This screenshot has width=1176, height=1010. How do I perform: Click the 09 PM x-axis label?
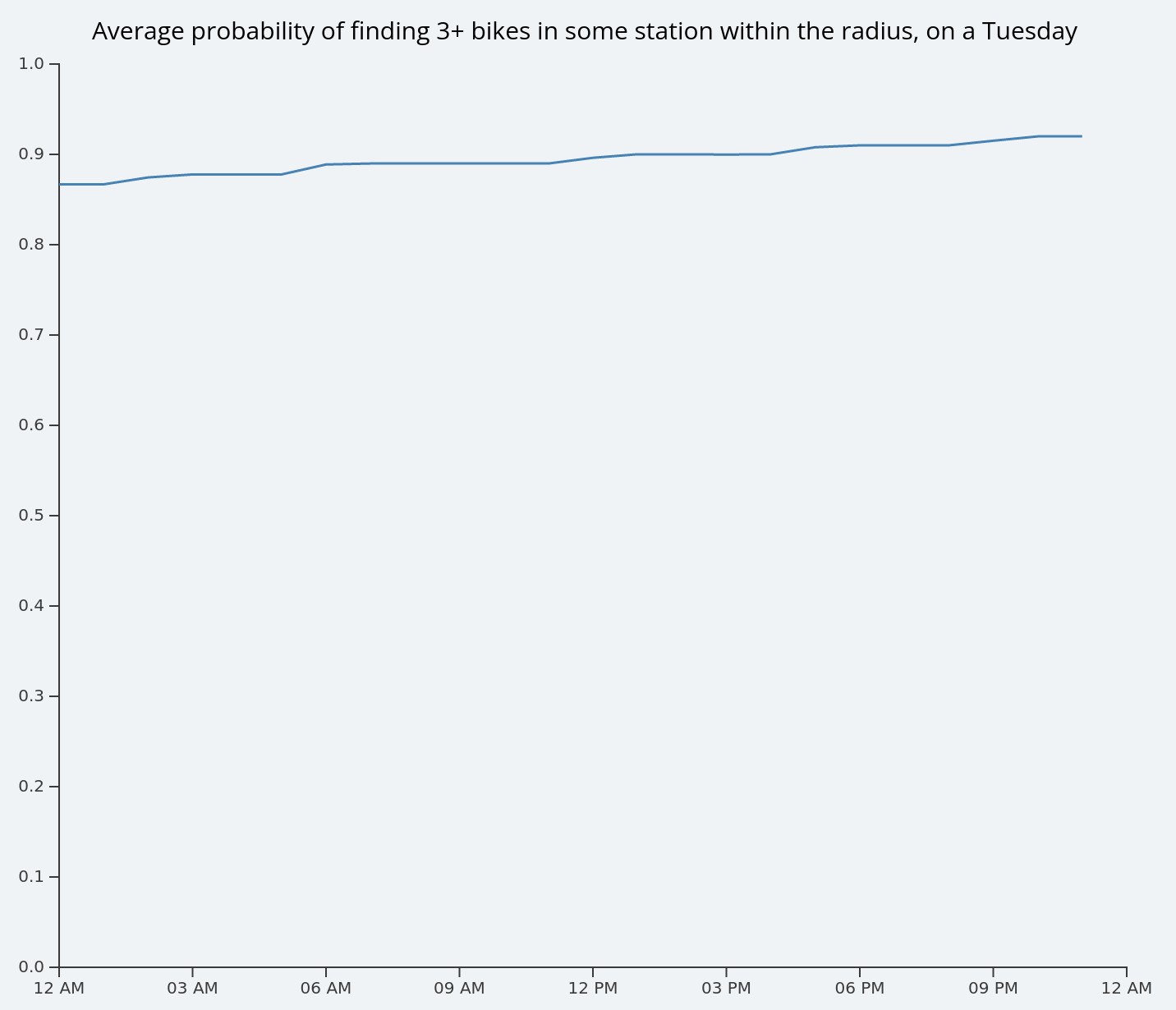(993, 988)
